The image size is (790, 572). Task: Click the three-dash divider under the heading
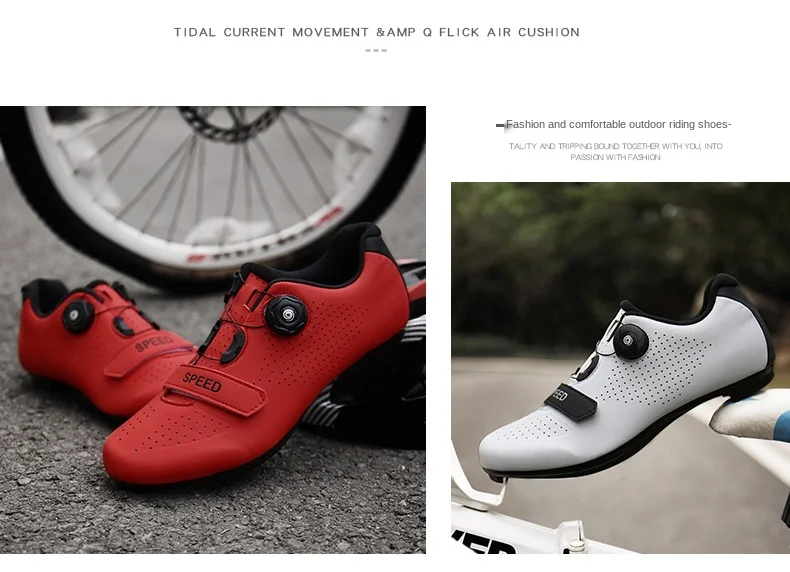tap(376, 50)
